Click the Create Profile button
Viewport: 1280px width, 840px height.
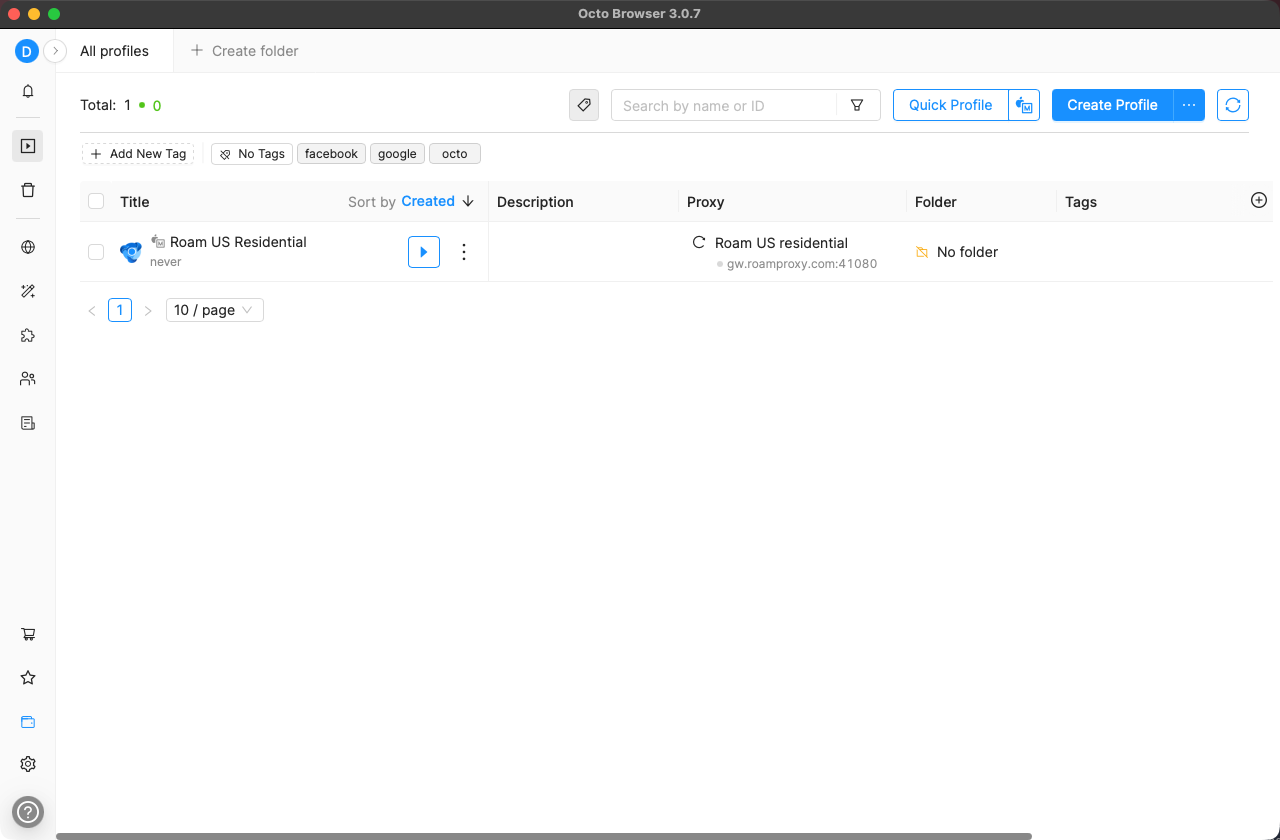tap(1112, 105)
